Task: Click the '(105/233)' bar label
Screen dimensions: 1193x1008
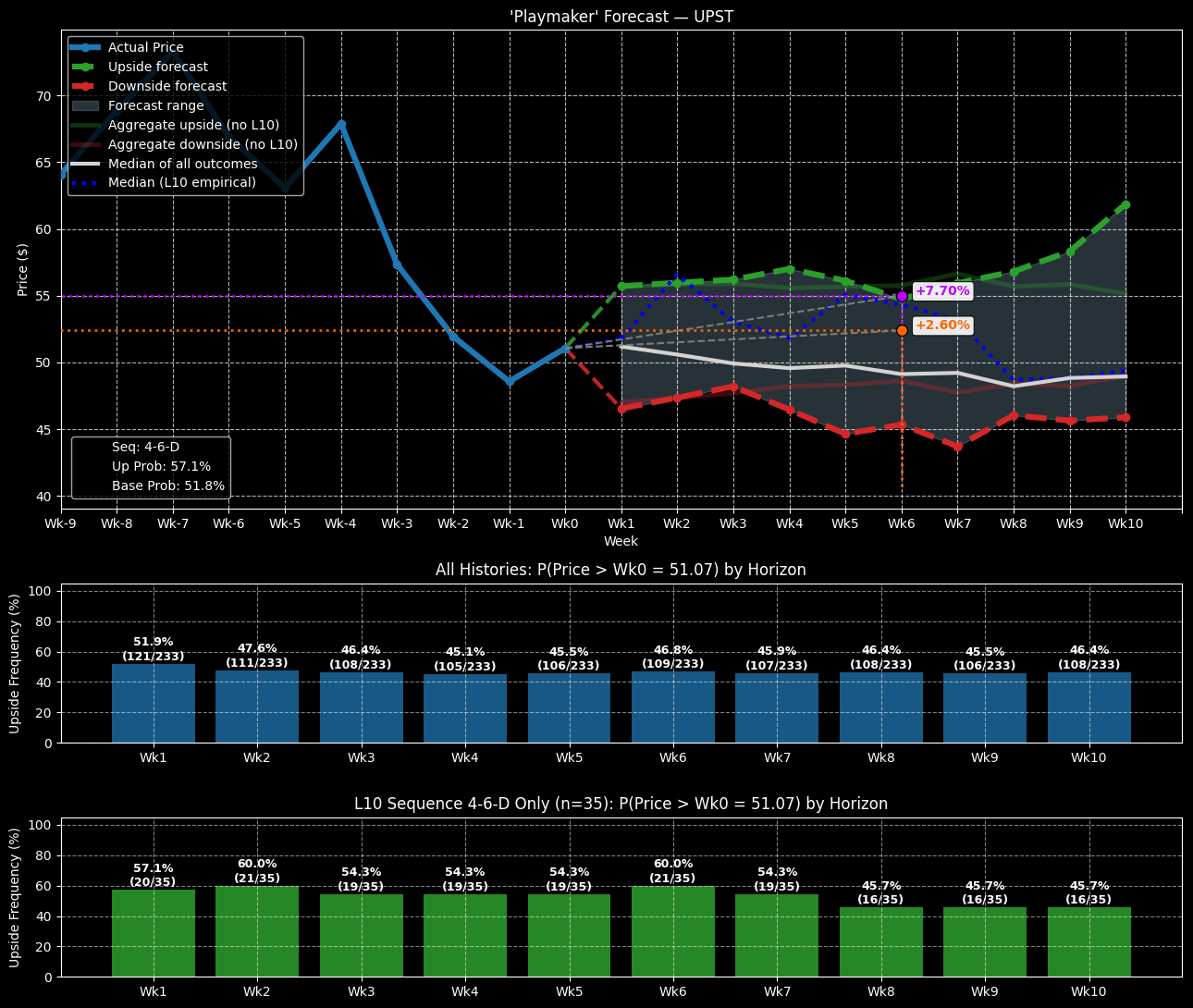Action: tap(465, 667)
